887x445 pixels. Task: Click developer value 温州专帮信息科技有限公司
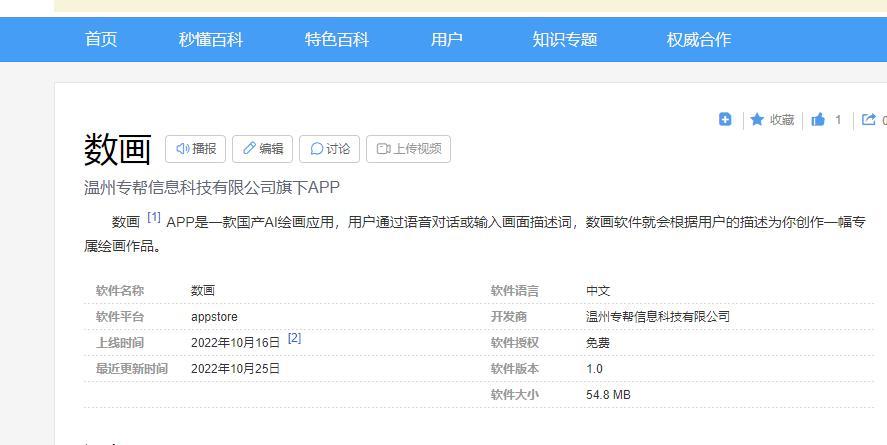click(658, 317)
